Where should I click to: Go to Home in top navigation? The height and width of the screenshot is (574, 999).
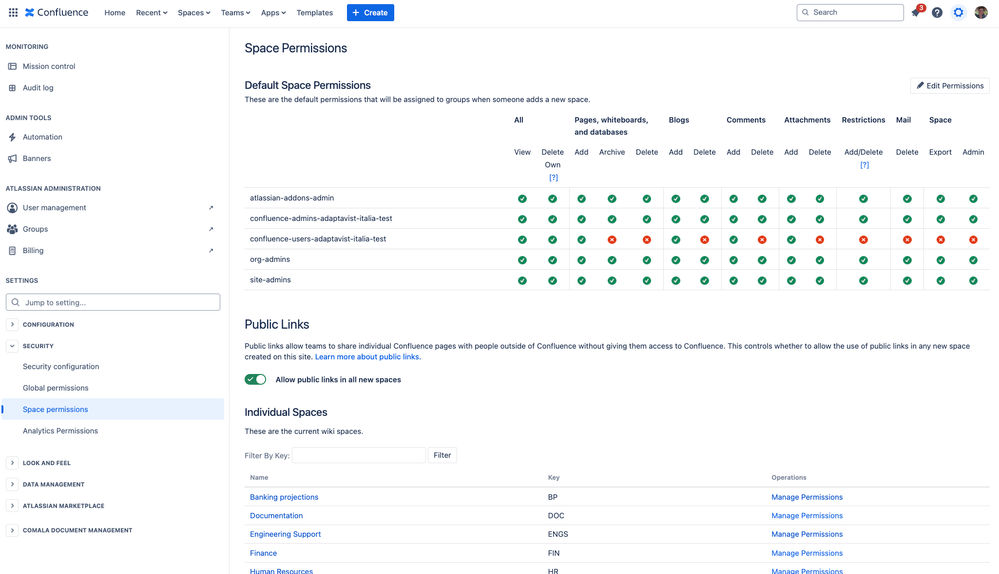coord(115,13)
